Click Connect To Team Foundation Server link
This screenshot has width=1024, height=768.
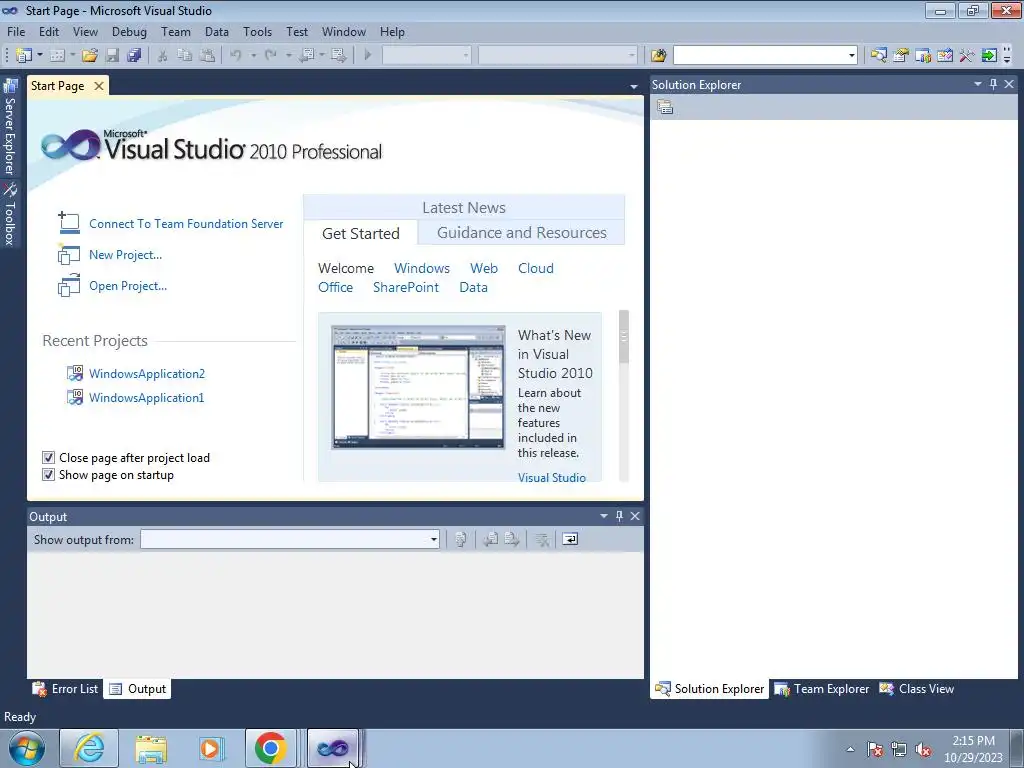tap(186, 223)
